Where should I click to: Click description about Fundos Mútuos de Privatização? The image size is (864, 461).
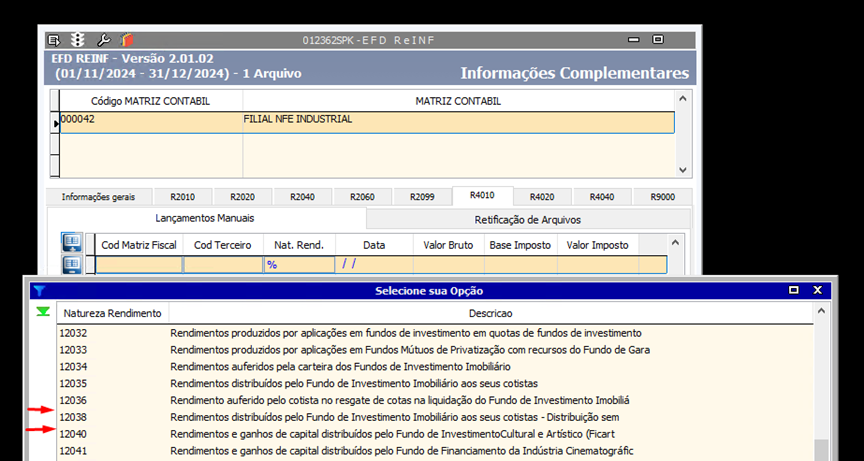(x=410, y=350)
